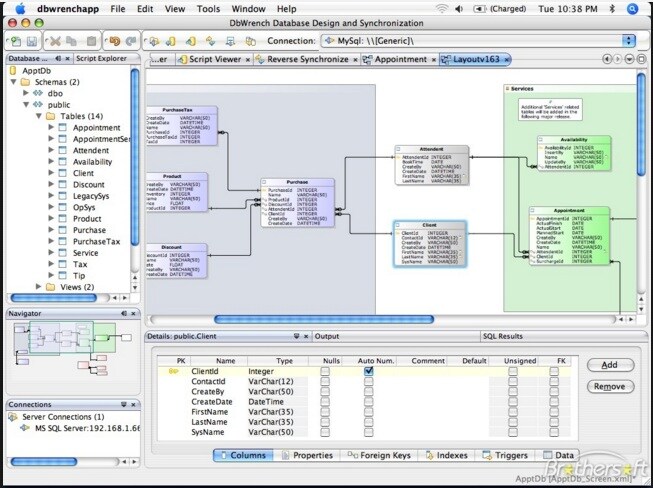Expand the Client table node
653x488 pixels.
pyautogui.click(x=51, y=173)
